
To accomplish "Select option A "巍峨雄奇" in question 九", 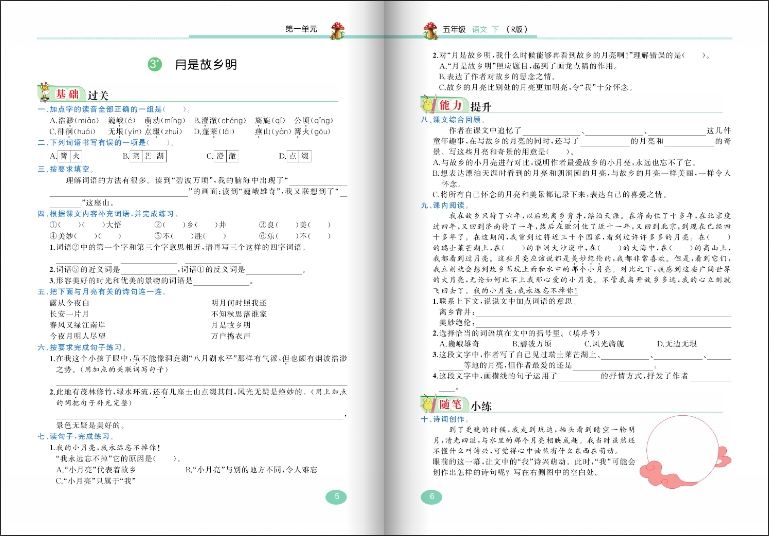I will [x=459, y=344].
